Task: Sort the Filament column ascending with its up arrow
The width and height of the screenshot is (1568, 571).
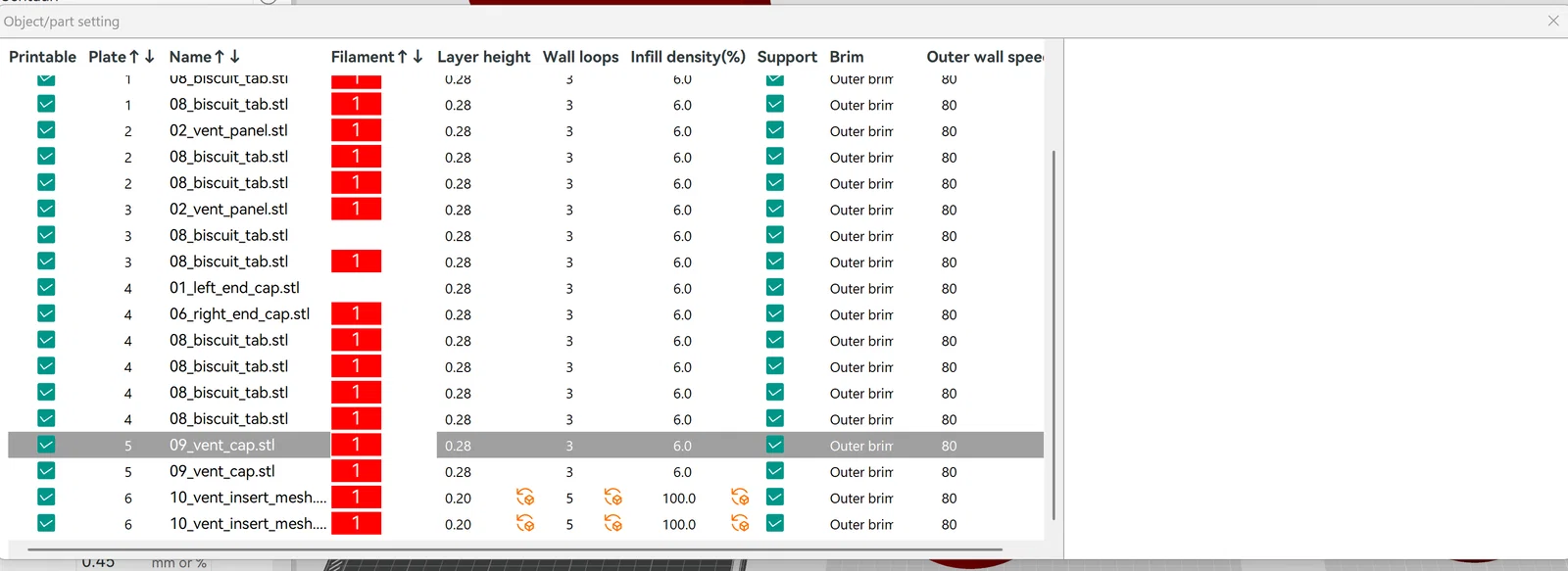Action: (x=402, y=57)
